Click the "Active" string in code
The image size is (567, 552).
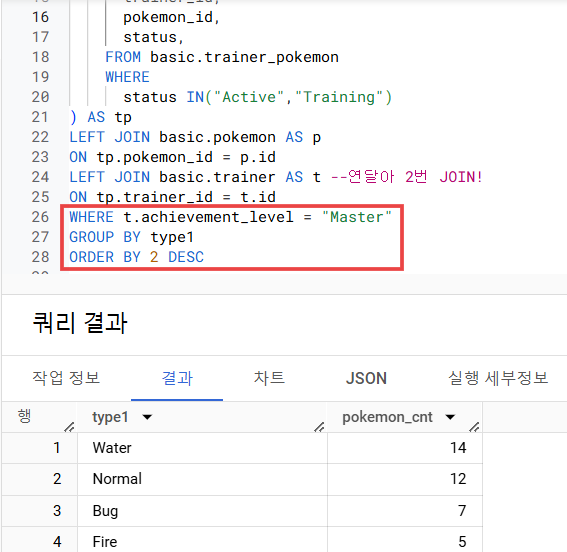click(x=249, y=97)
